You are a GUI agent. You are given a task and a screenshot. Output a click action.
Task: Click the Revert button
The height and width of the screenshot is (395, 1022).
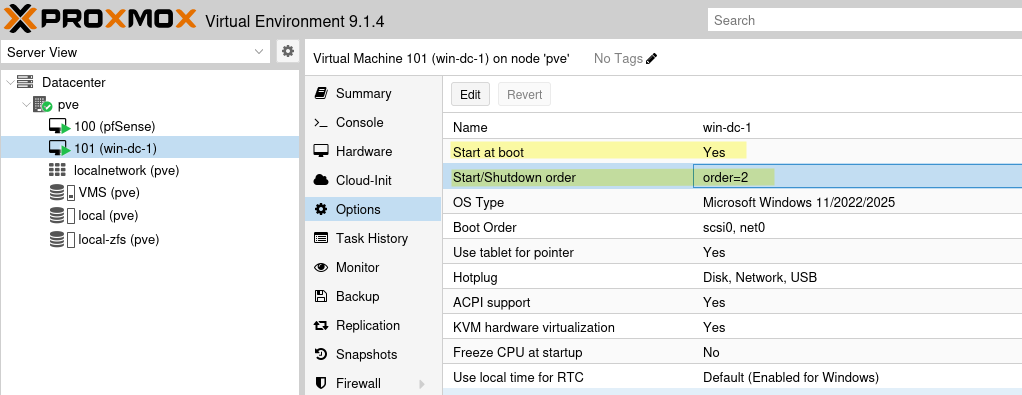(524, 95)
